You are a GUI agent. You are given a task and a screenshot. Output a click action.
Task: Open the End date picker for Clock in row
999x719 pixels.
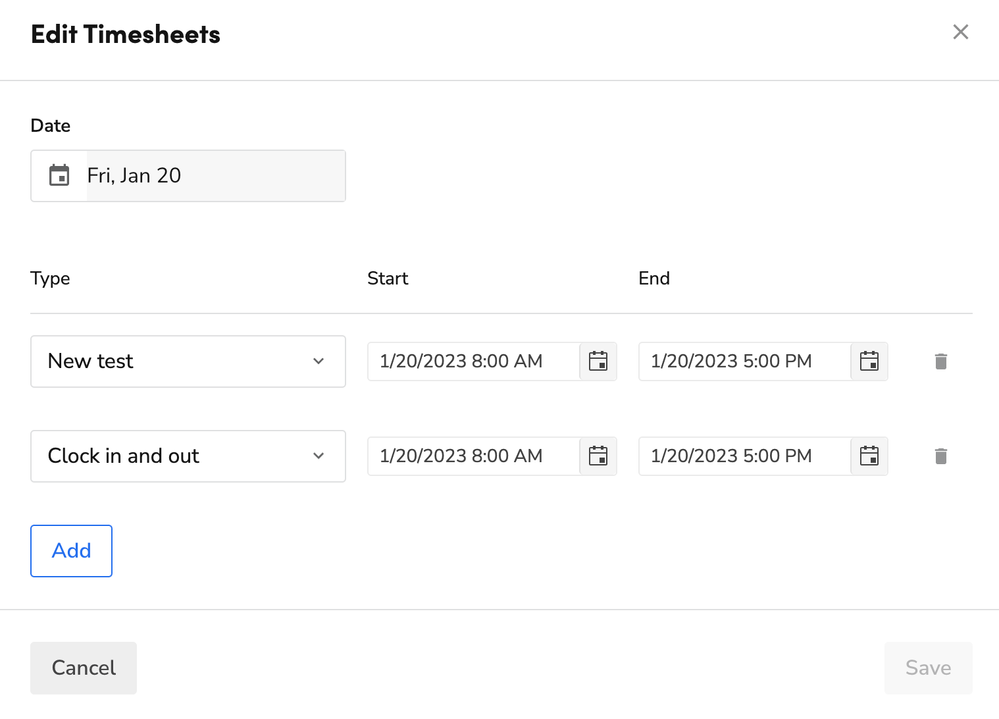tap(869, 456)
